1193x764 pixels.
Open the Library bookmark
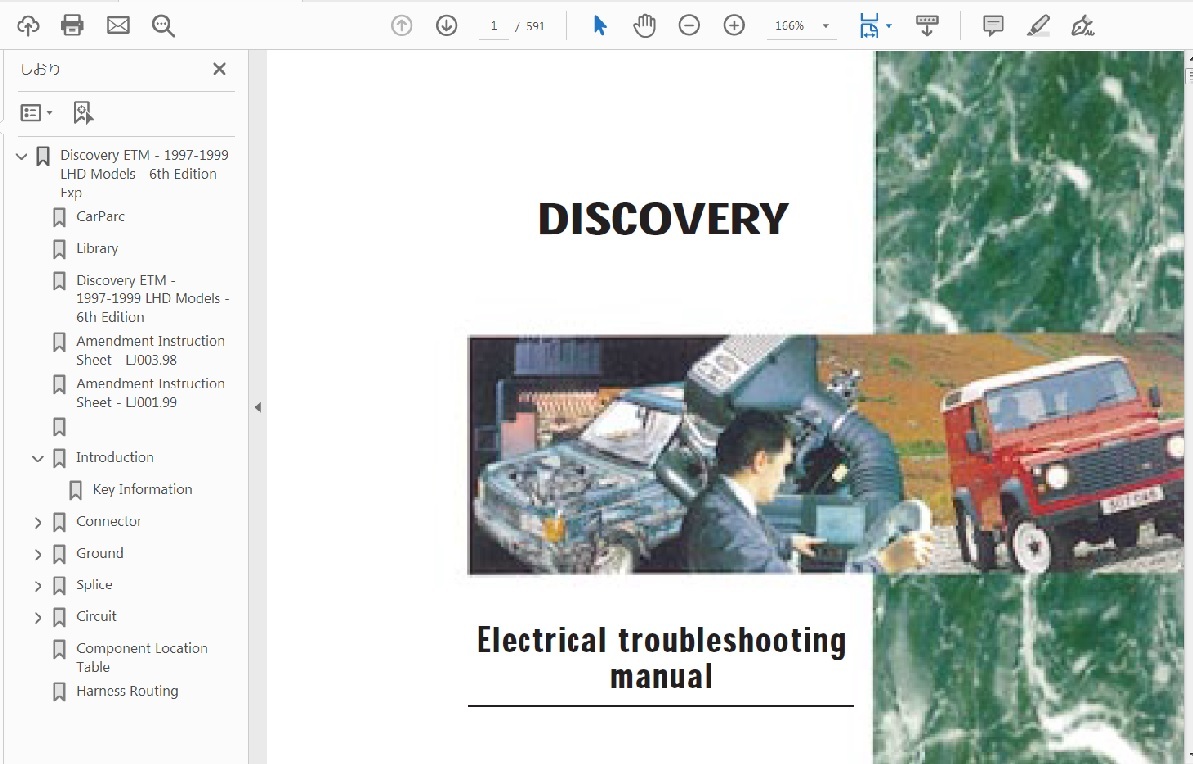(97, 248)
